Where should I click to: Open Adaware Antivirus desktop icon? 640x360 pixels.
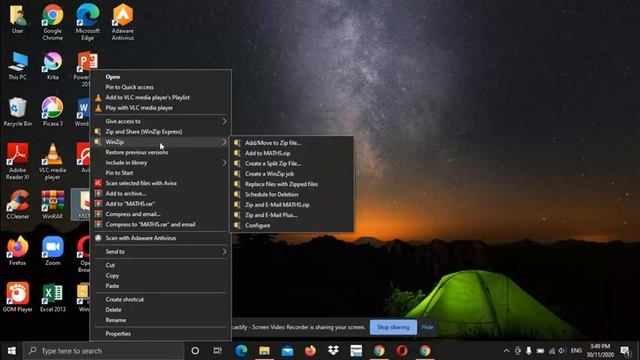point(122,22)
